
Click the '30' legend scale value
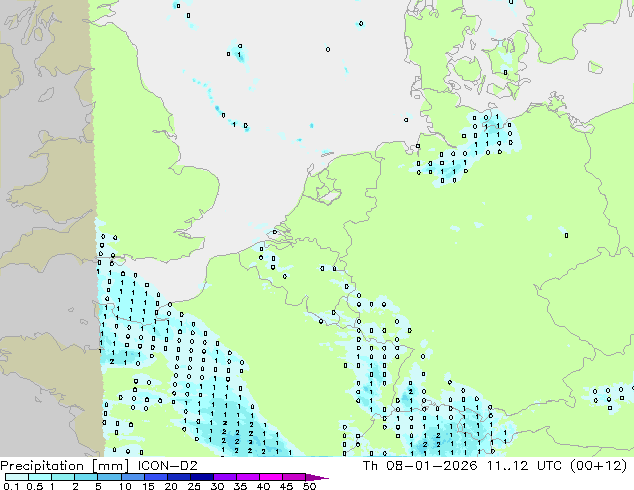(x=217, y=486)
